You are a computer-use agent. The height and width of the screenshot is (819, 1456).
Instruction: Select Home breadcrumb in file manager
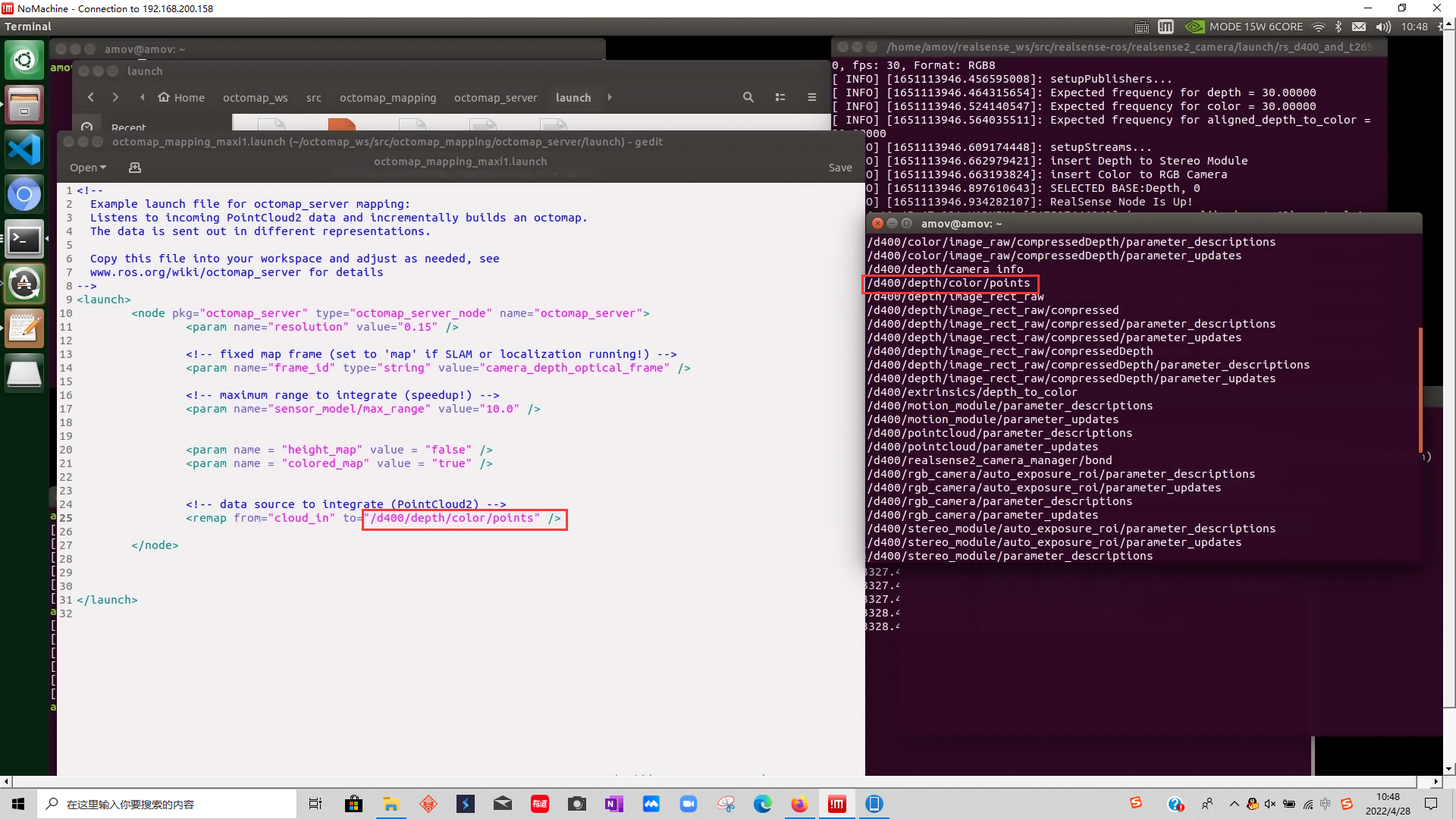click(x=182, y=98)
